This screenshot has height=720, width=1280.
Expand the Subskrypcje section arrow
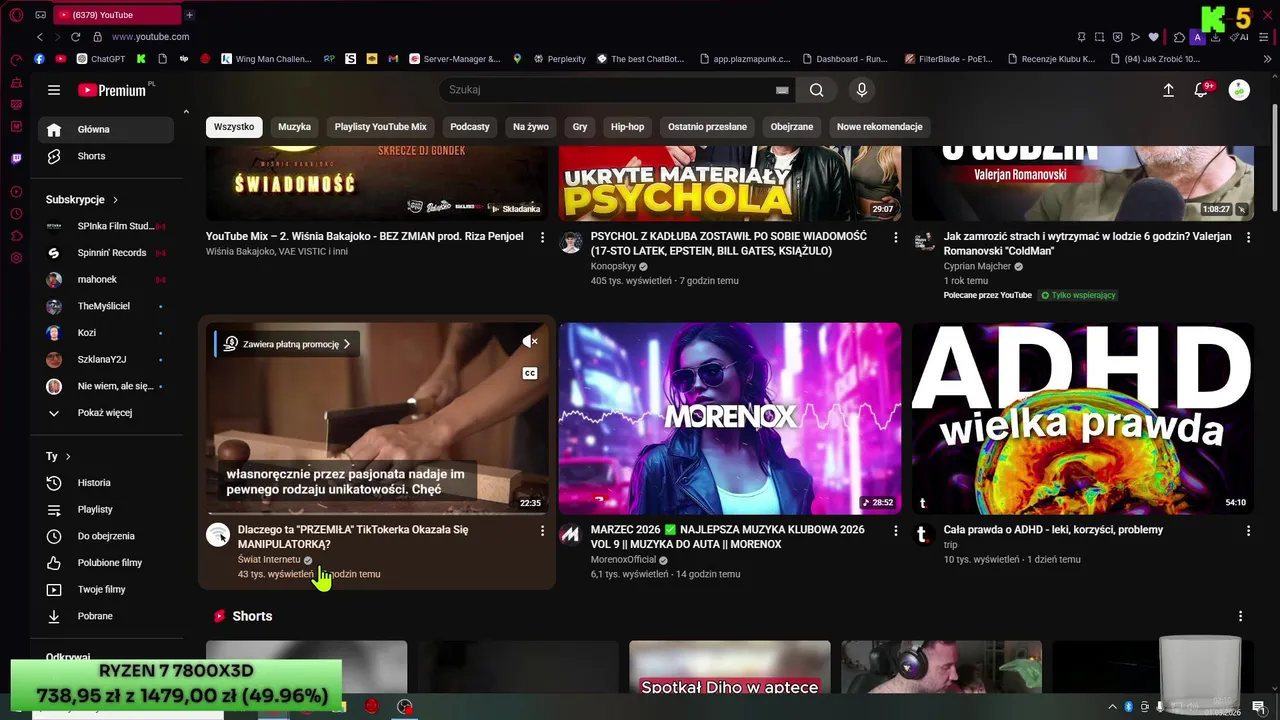pos(115,200)
